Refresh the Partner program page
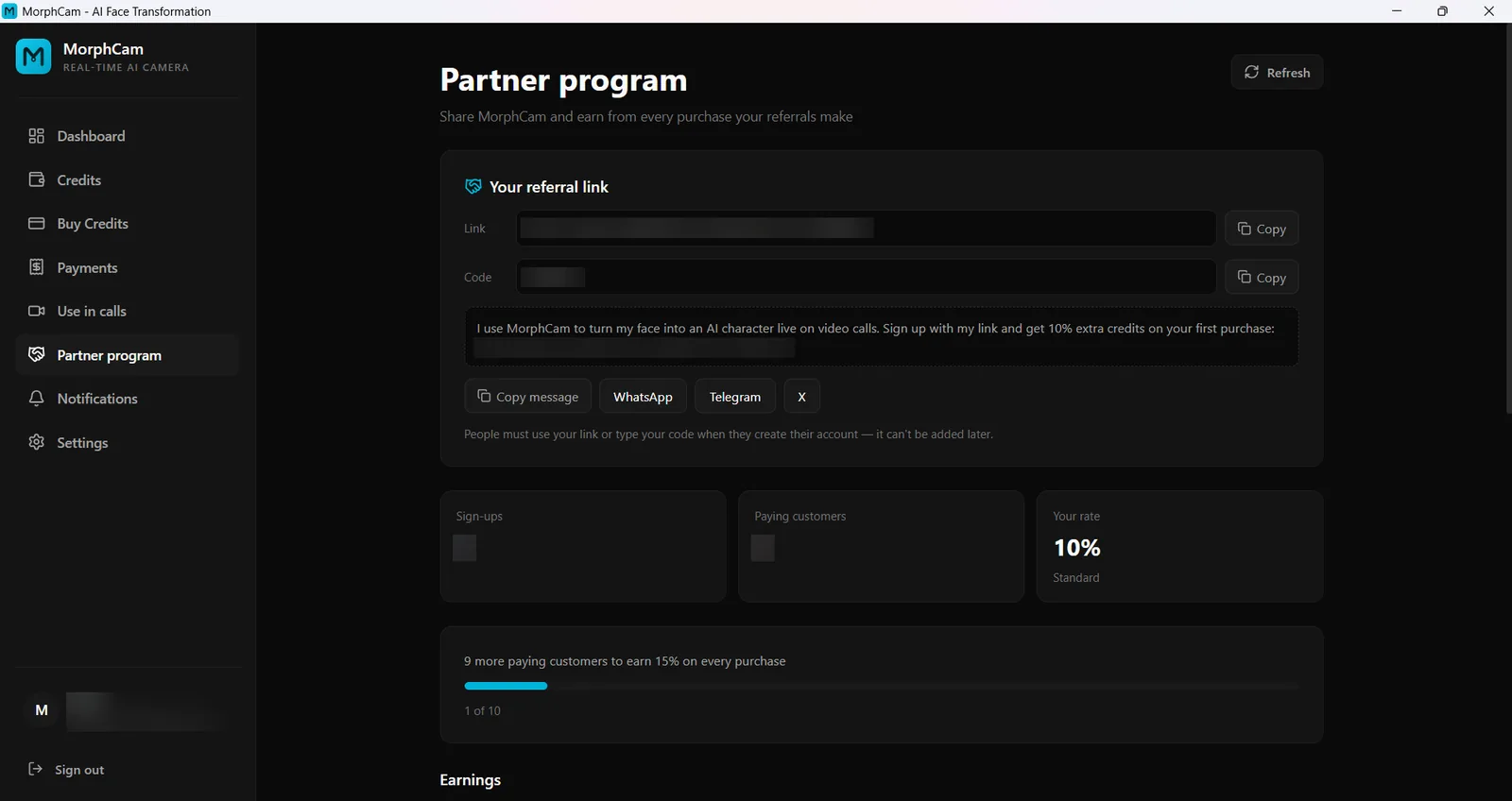This screenshot has width=1512, height=801. click(1277, 73)
